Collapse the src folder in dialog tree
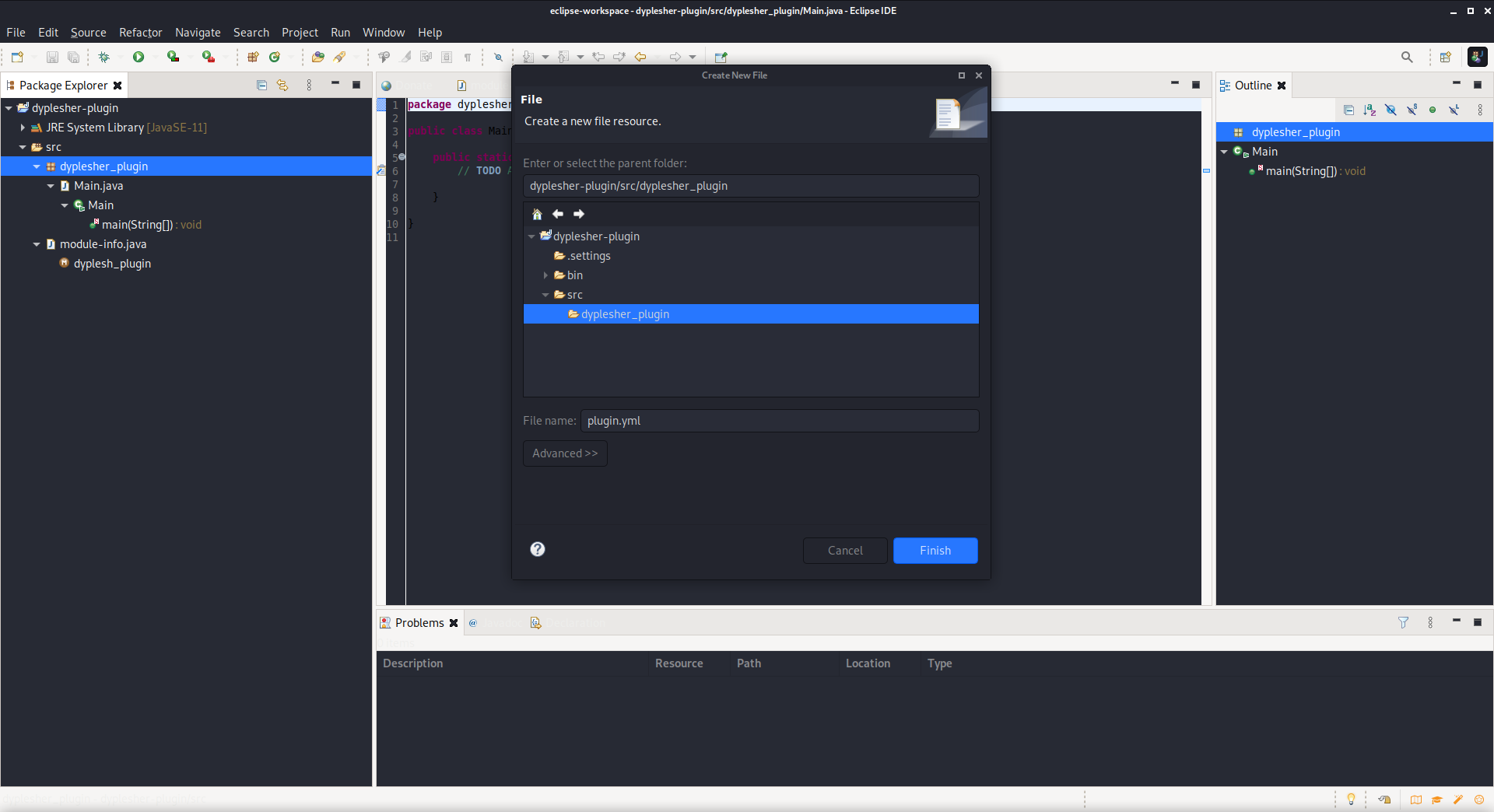The image size is (1494, 812). pyautogui.click(x=545, y=295)
